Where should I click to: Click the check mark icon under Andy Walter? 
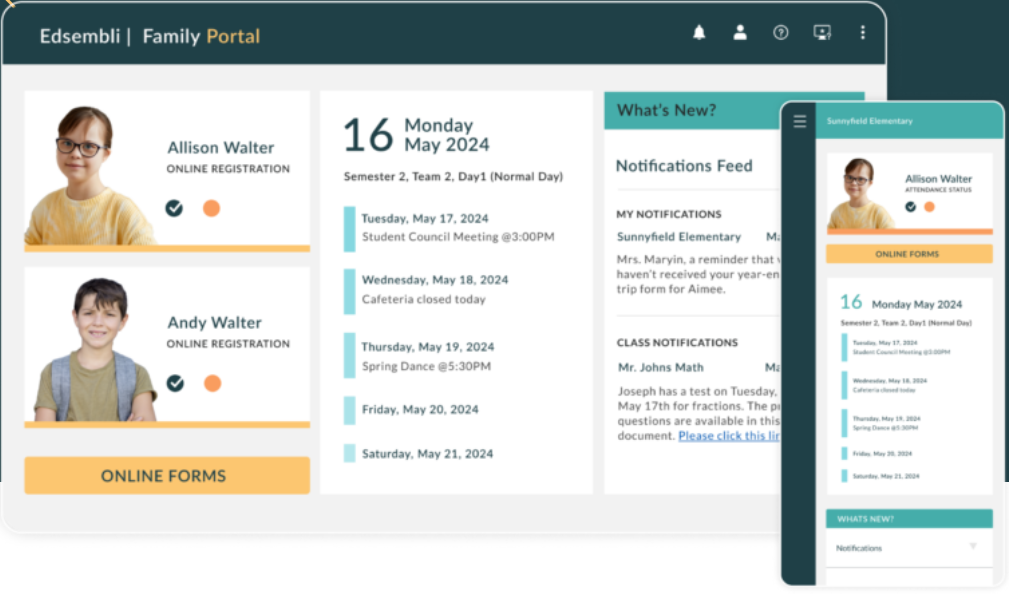[x=175, y=383]
